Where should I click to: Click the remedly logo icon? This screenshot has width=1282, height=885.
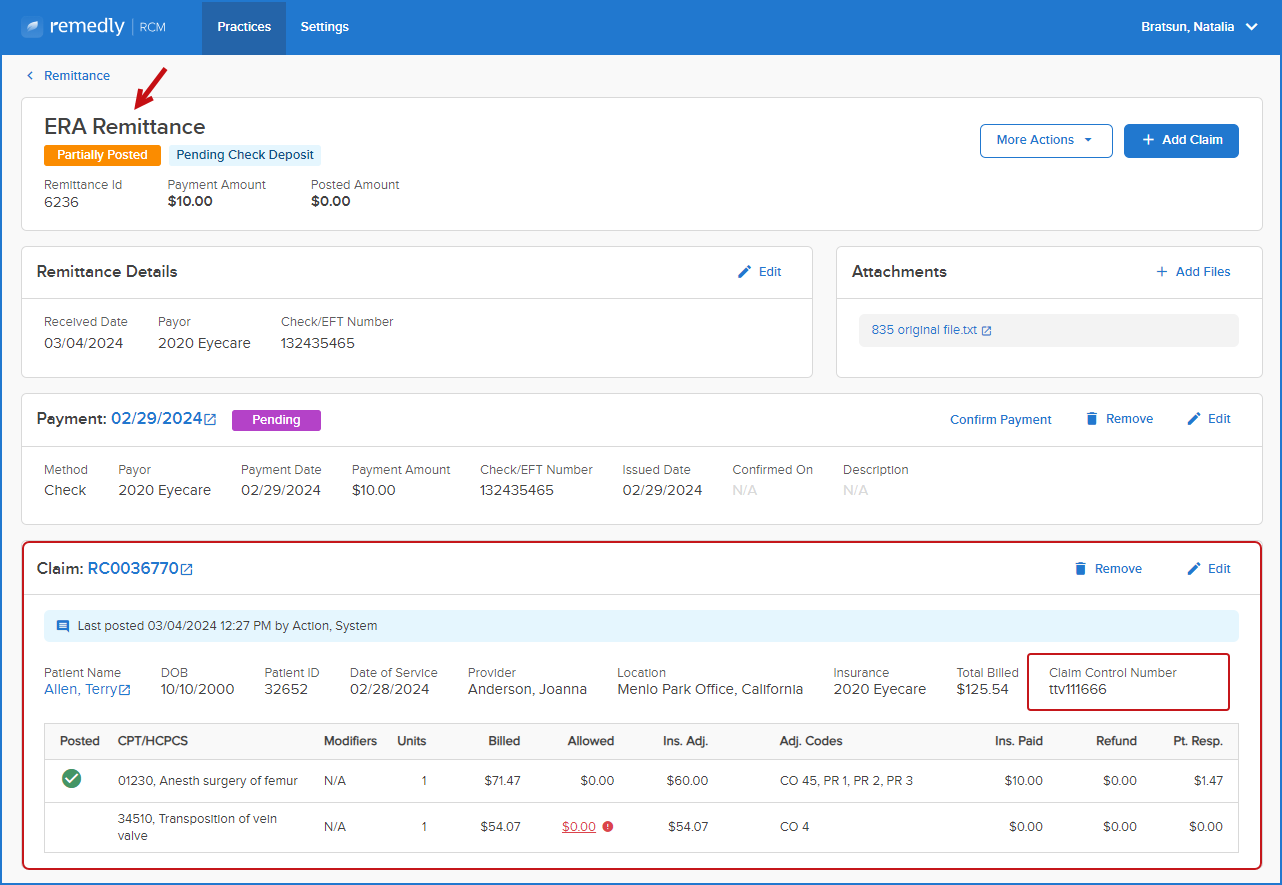(x=32, y=27)
